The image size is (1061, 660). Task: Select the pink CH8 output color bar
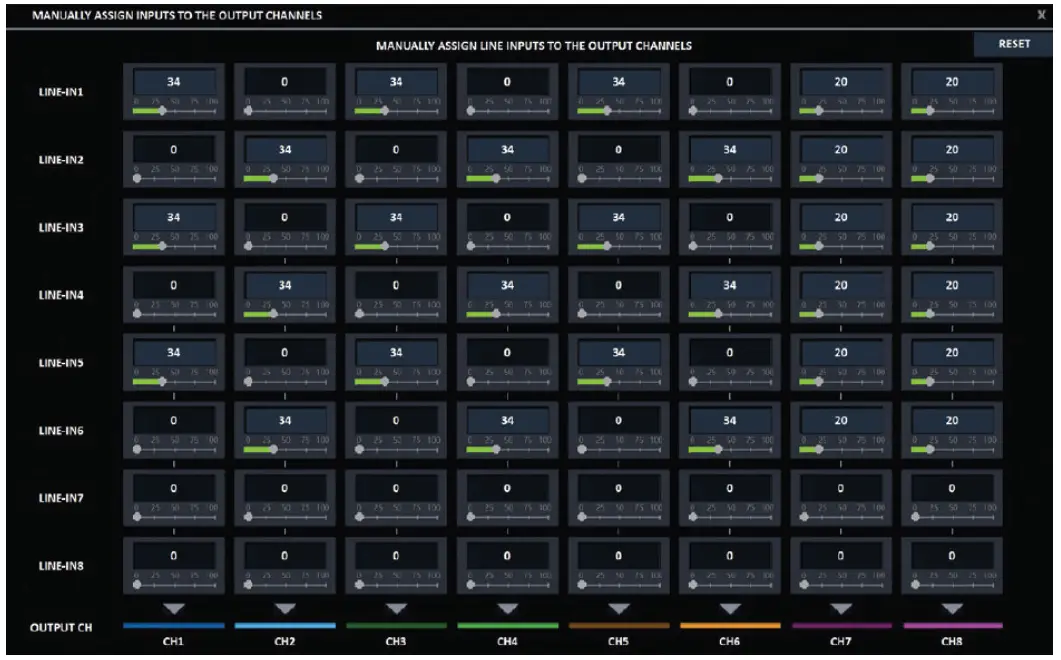pyautogui.click(x=952, y=625)
